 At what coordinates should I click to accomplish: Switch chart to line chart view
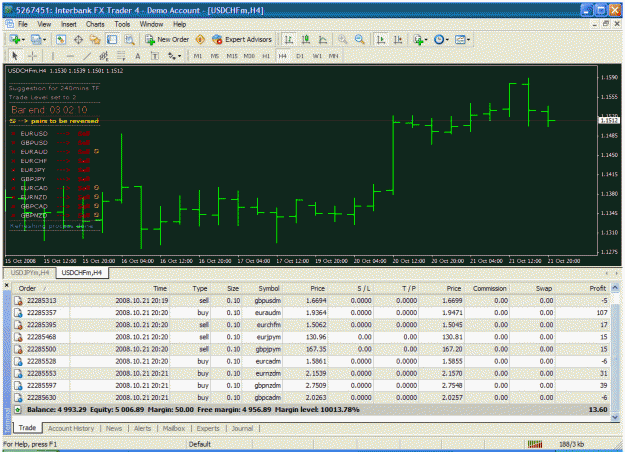(323, 39)
